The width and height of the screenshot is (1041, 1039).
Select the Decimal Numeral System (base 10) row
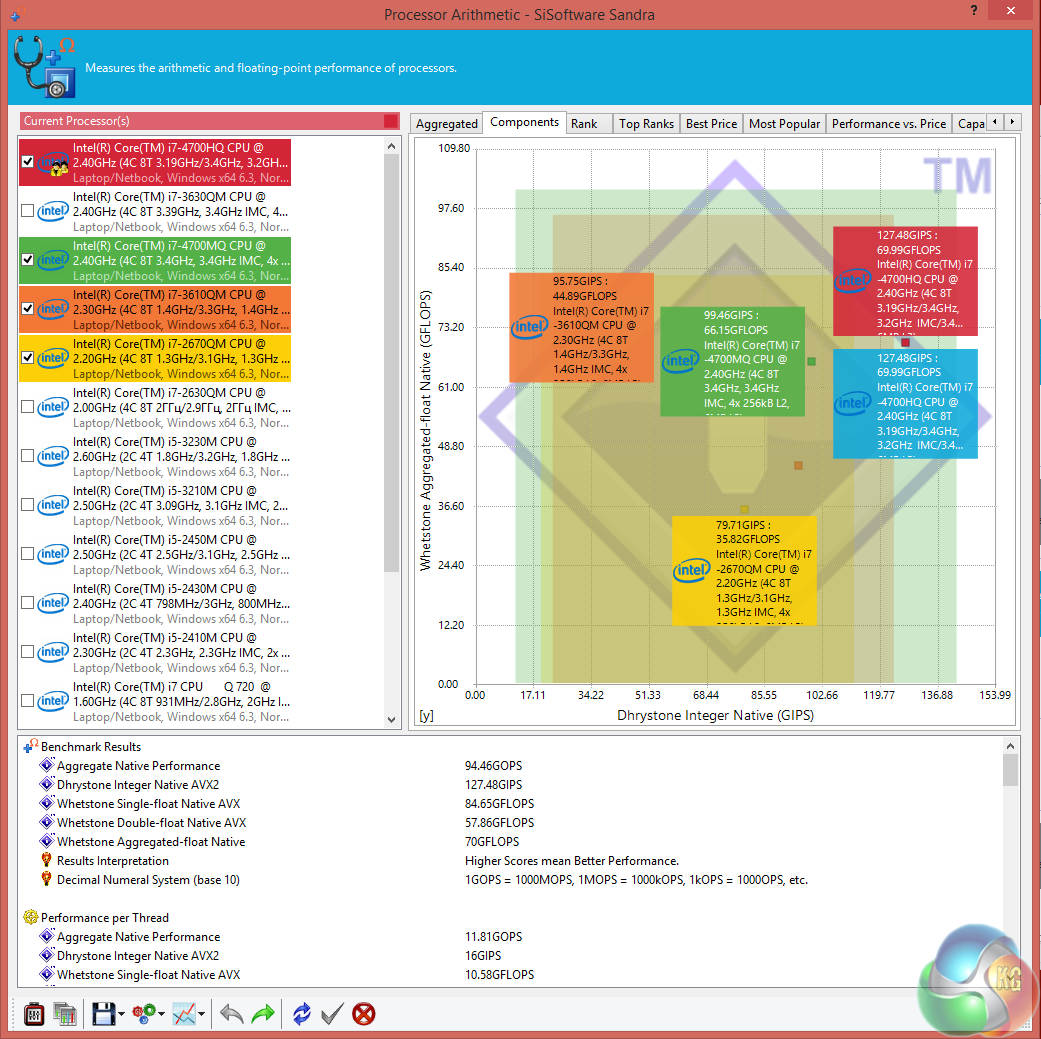coord(511,880)
